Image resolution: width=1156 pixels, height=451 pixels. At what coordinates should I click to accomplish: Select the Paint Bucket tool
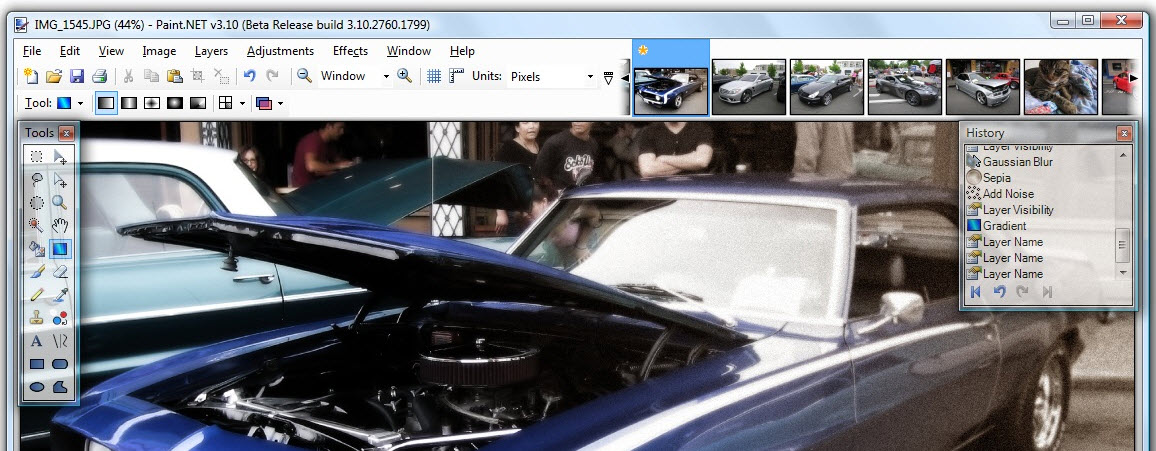coord(36,248)
